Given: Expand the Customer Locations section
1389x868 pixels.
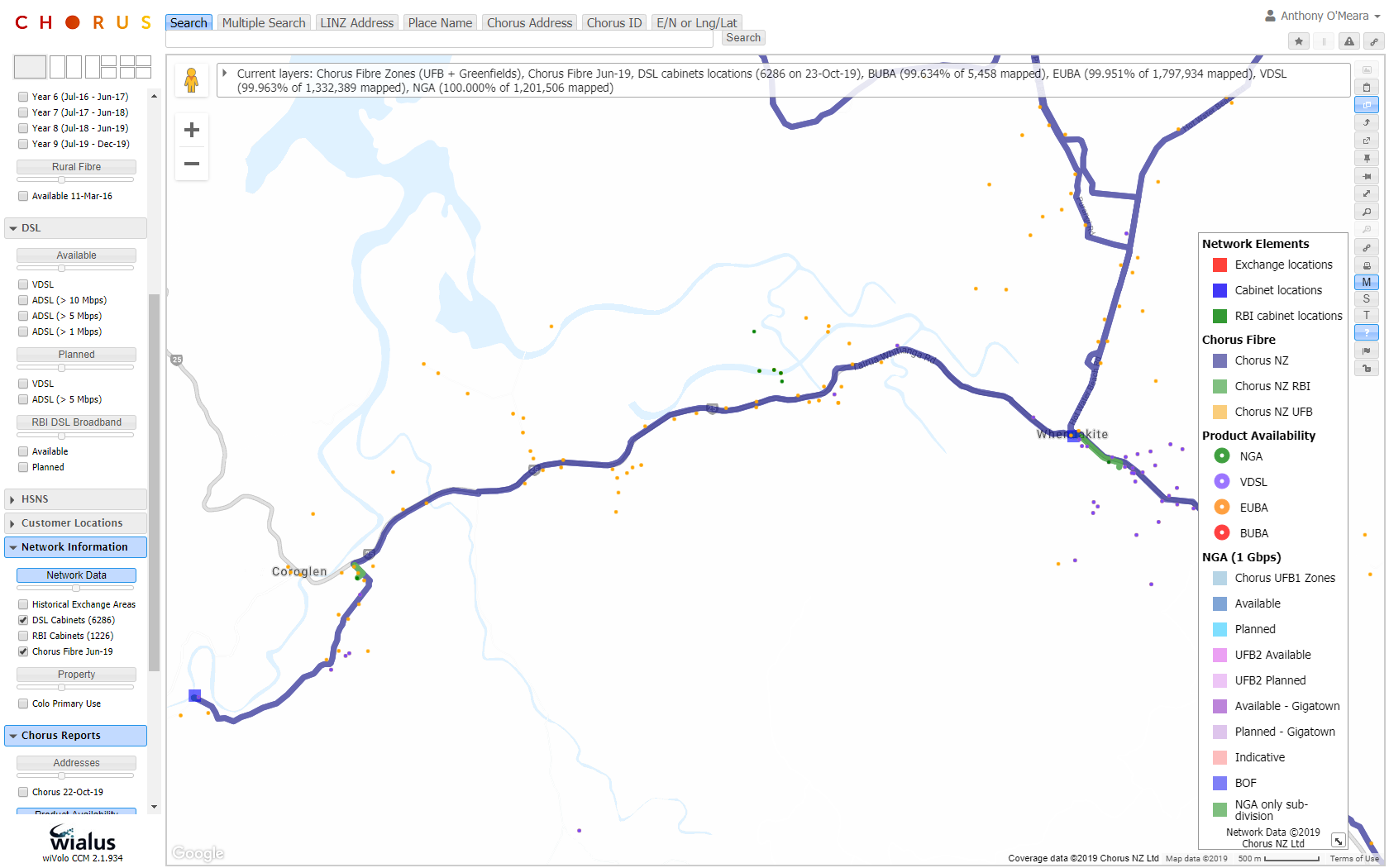Looking at the screenshot, I should point(76,523).
